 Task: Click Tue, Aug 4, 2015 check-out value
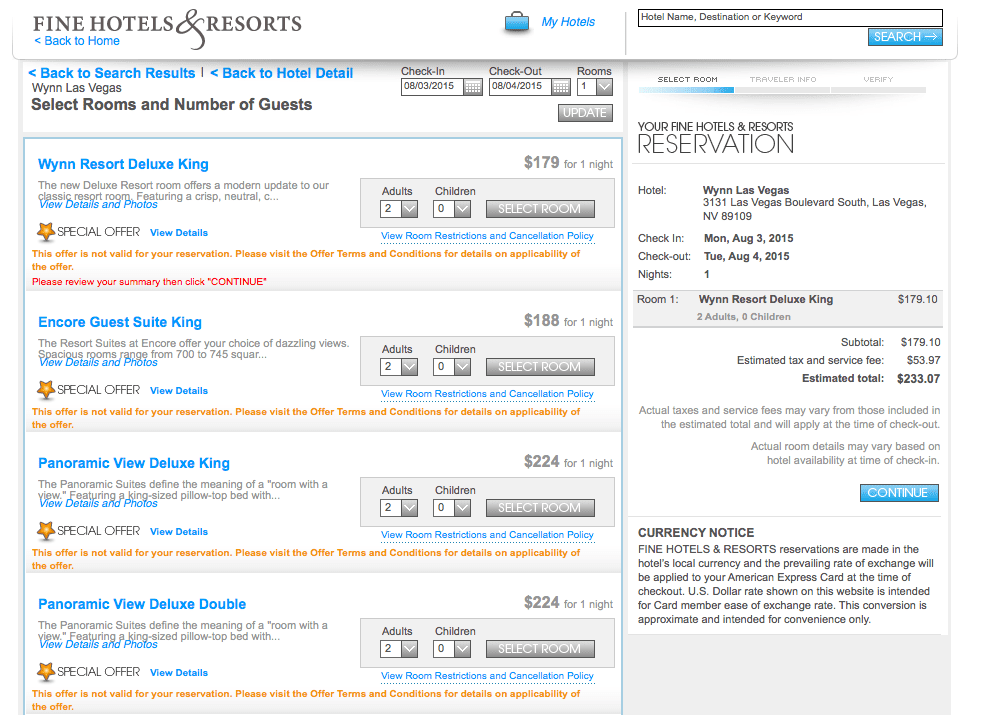[x=747, y=257]
